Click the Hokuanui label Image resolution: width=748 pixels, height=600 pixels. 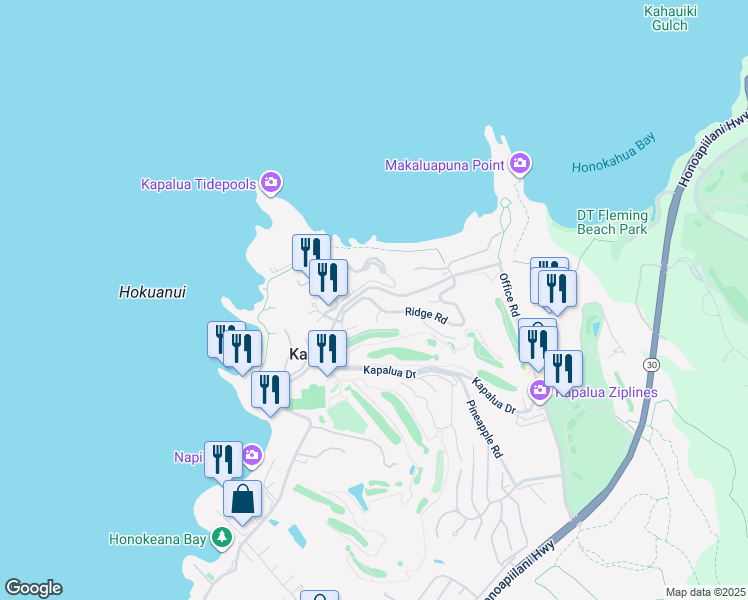coord(152,292)
